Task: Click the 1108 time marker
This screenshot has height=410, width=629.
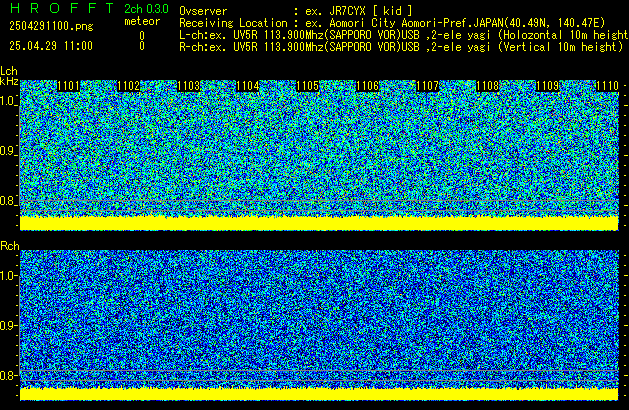Action: 487,86
